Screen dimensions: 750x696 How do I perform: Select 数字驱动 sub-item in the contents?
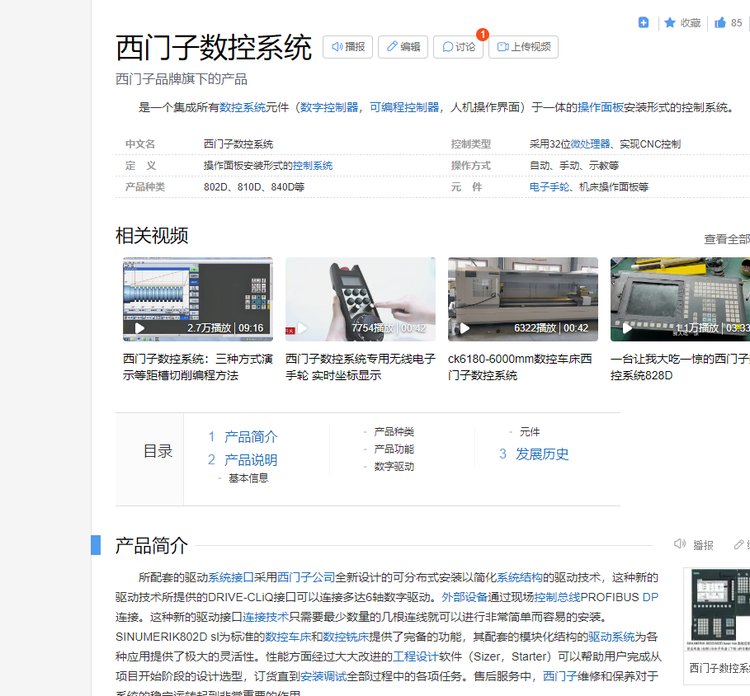click(394, 467)
